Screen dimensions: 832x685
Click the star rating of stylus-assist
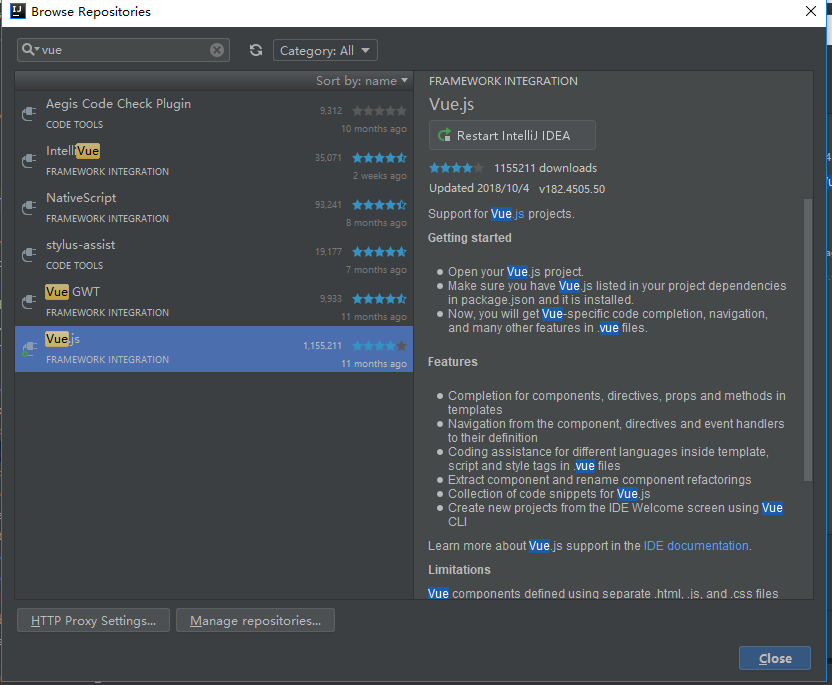pyautogui.click(x=379, y=252)
